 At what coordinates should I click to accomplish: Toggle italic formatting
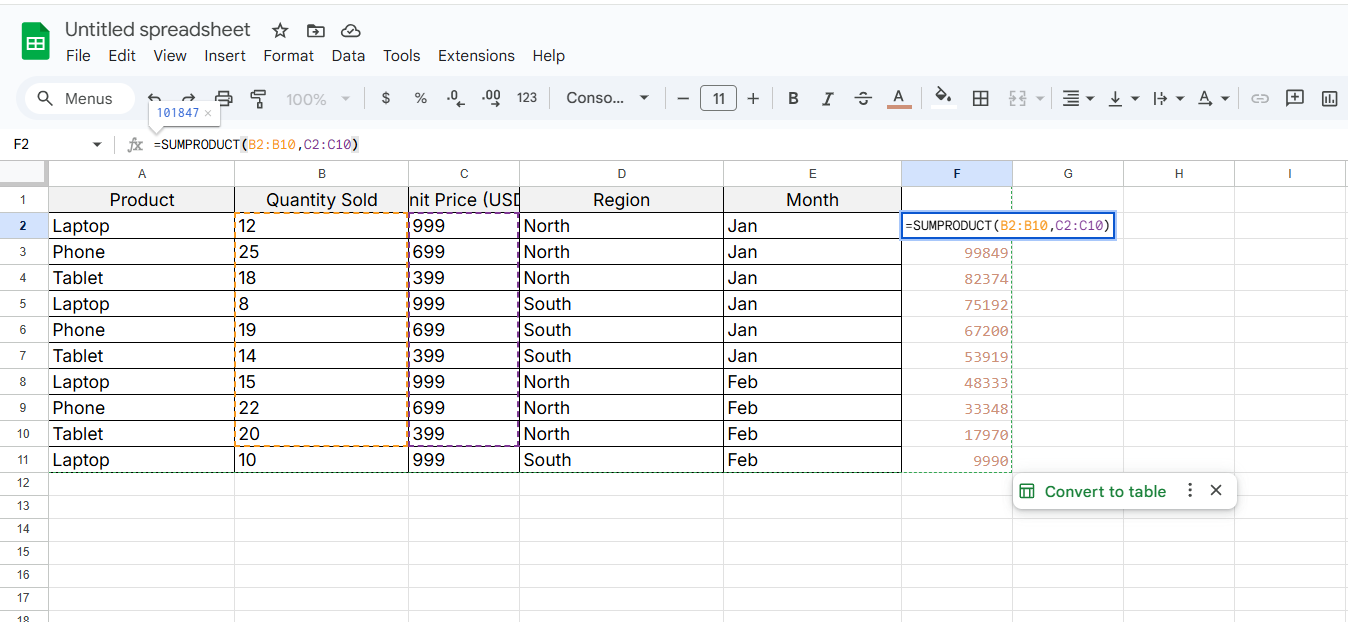pos(827,98)
